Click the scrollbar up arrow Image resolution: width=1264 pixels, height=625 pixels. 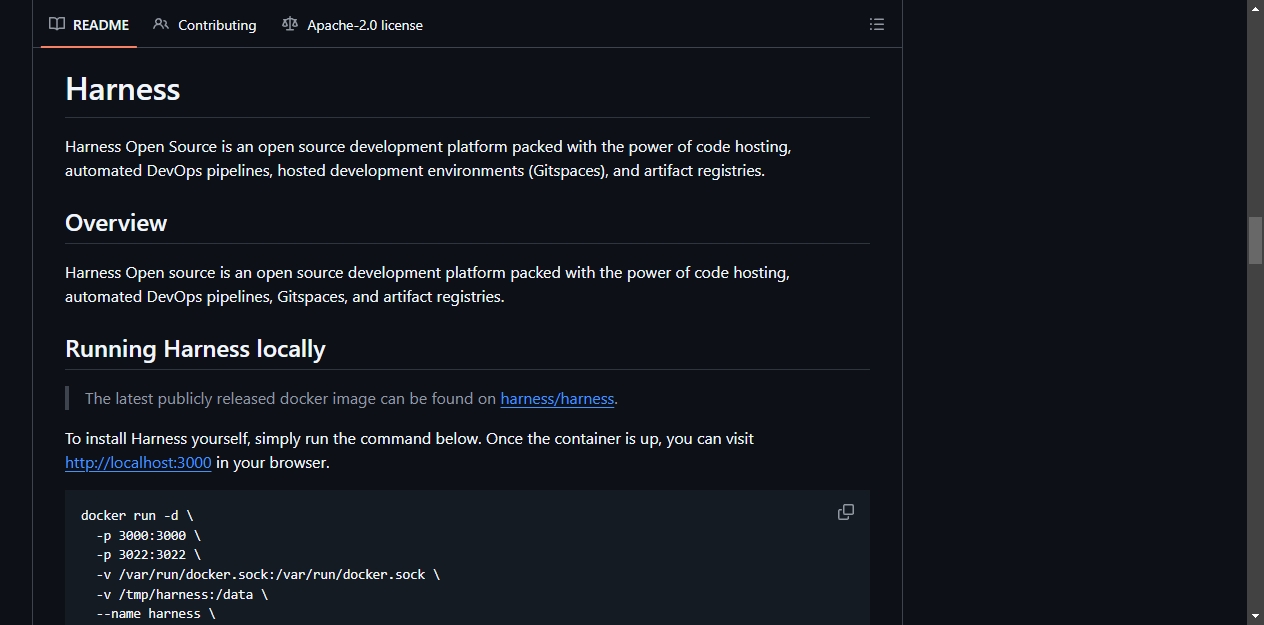(x=1255, y=8)
